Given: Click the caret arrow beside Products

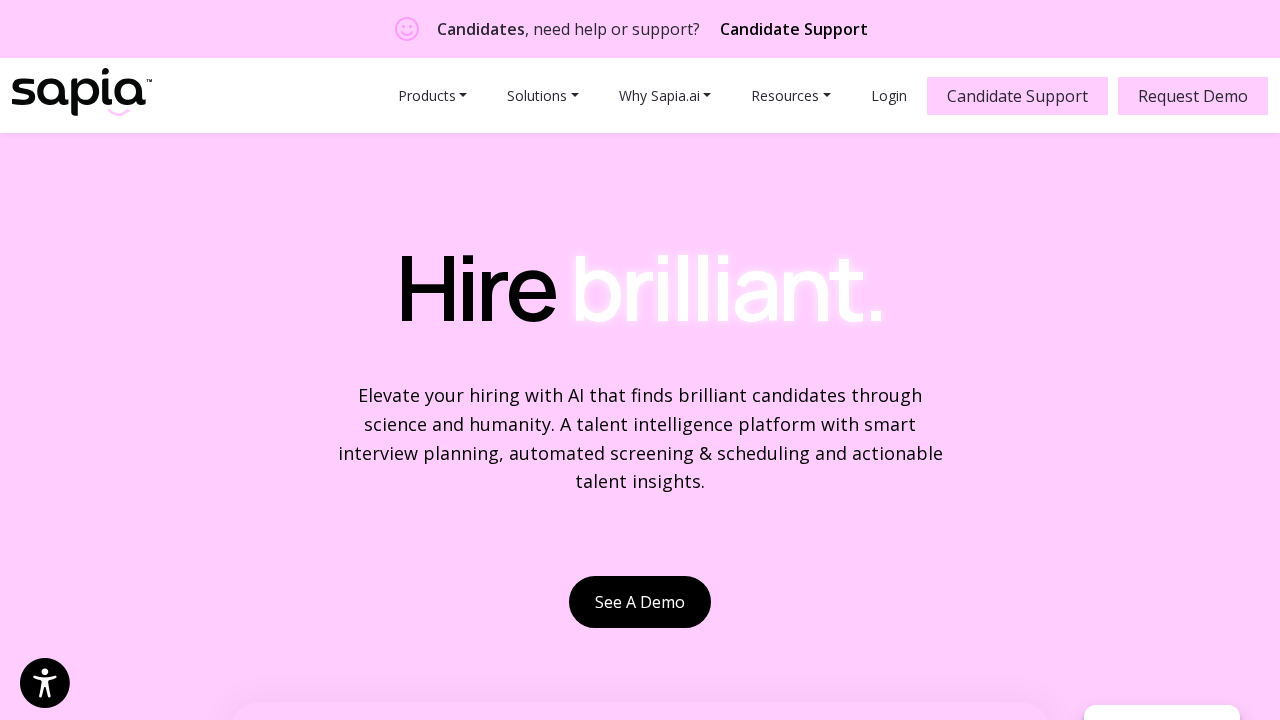Looking at the screenshot, I should pos(463,96).
